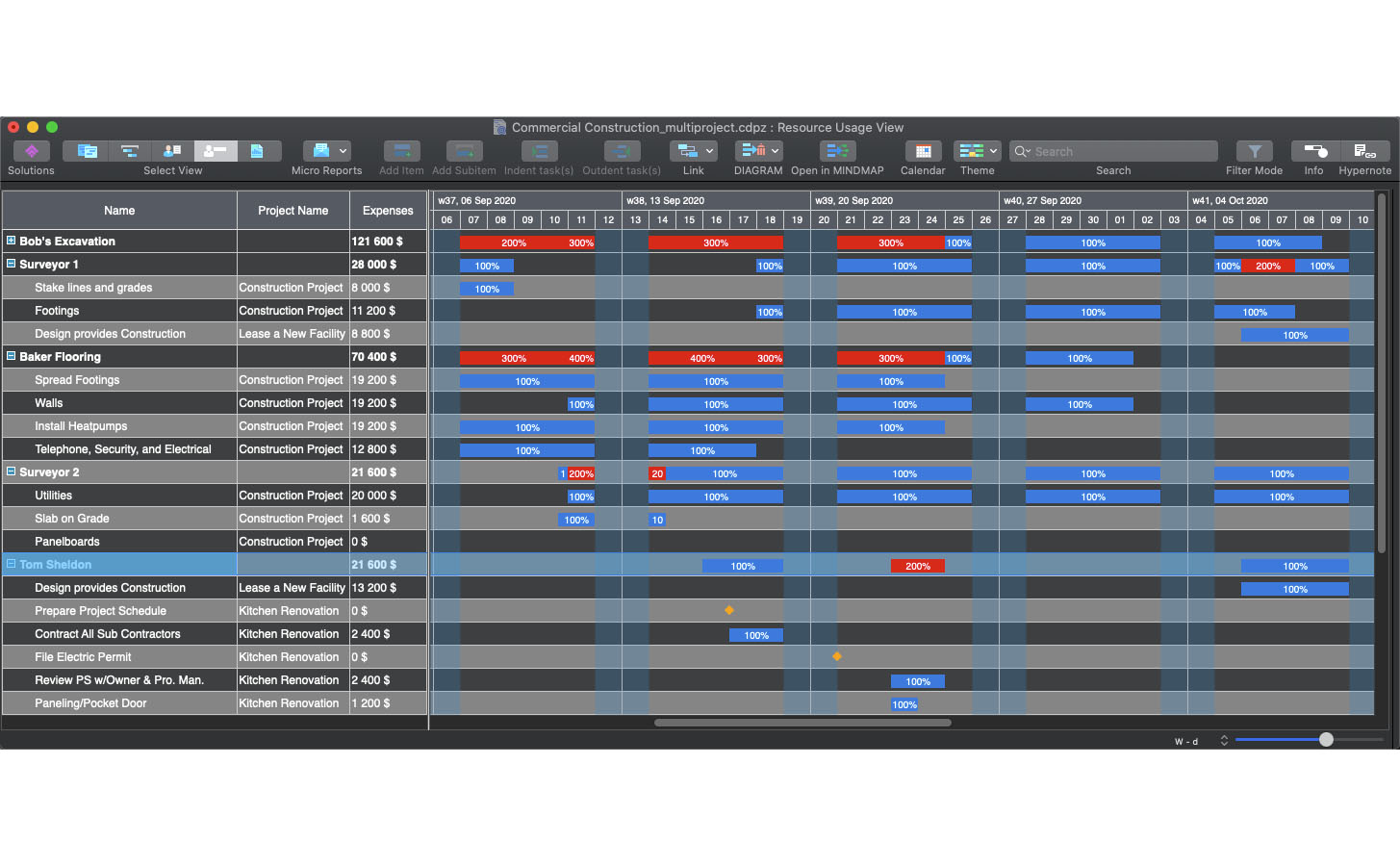Collapse the Baker Flooring resource group
The width and height of the screenshot is (1400, 866).
pos(11,356)
